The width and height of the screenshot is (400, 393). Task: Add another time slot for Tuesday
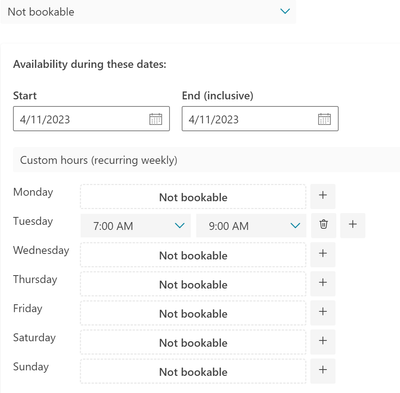[353, 225]
